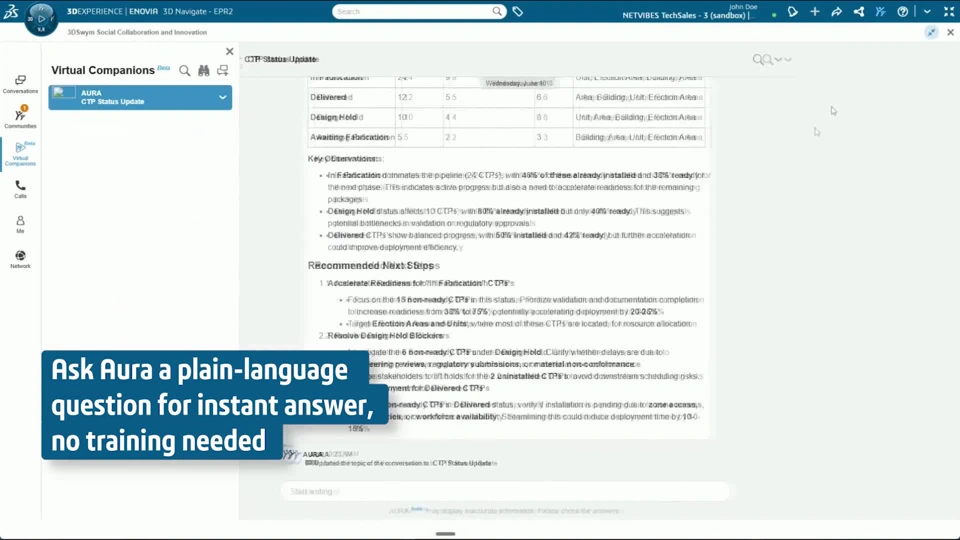
Task: Select AURA CTP Status Update conversation
Action: tap(140, 97)
